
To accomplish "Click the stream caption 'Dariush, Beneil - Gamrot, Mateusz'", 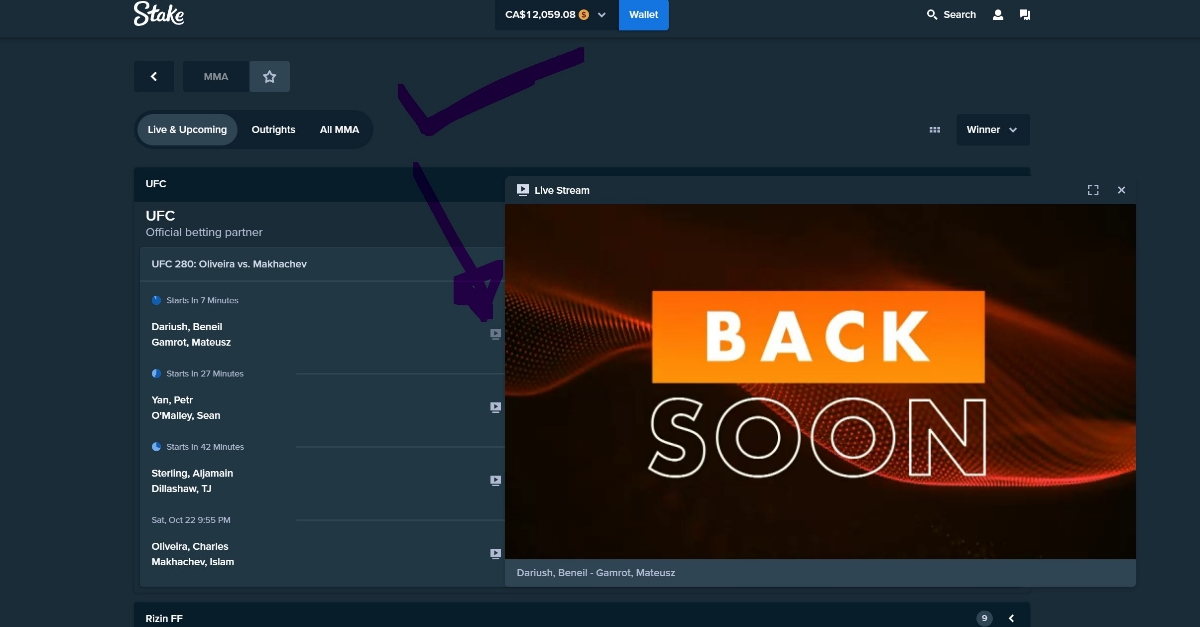I will (x=596, y=573).
